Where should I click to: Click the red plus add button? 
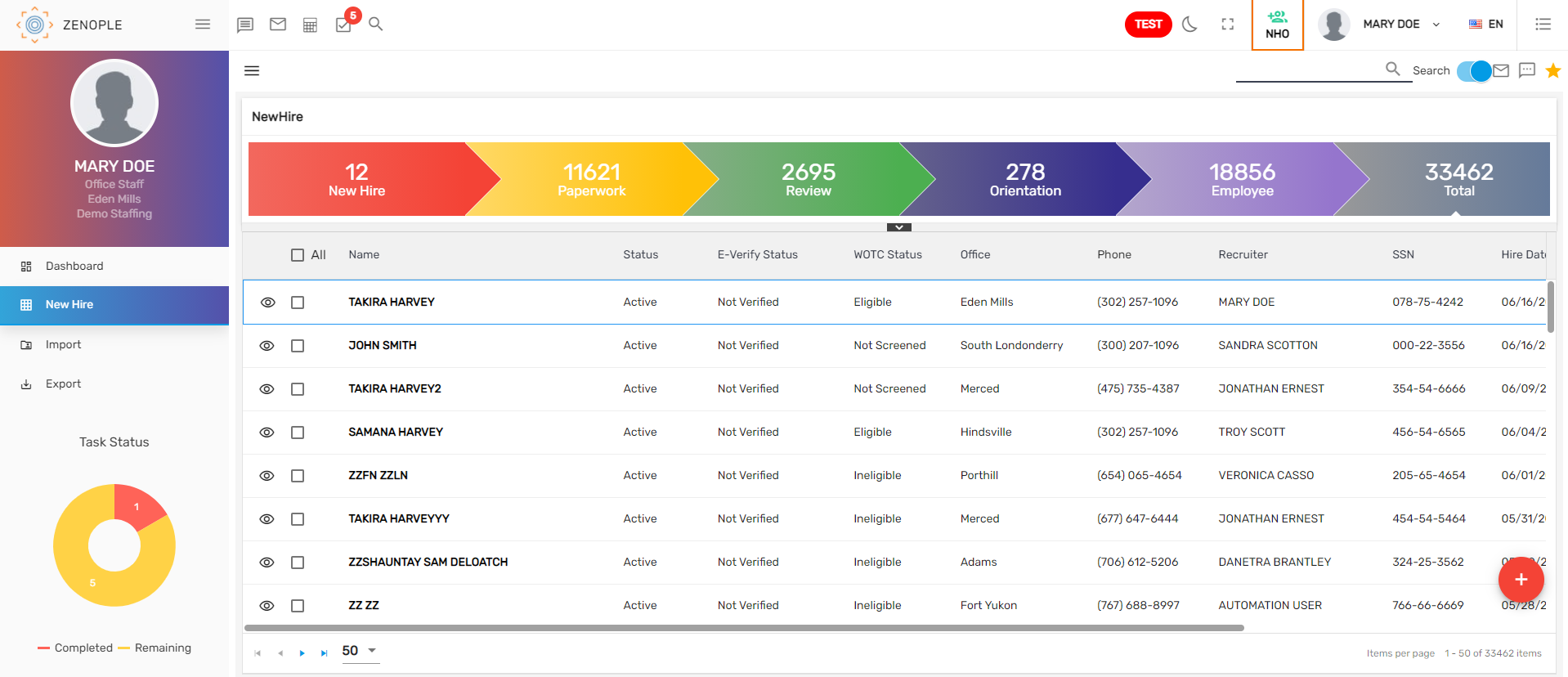coord(1521,579)
